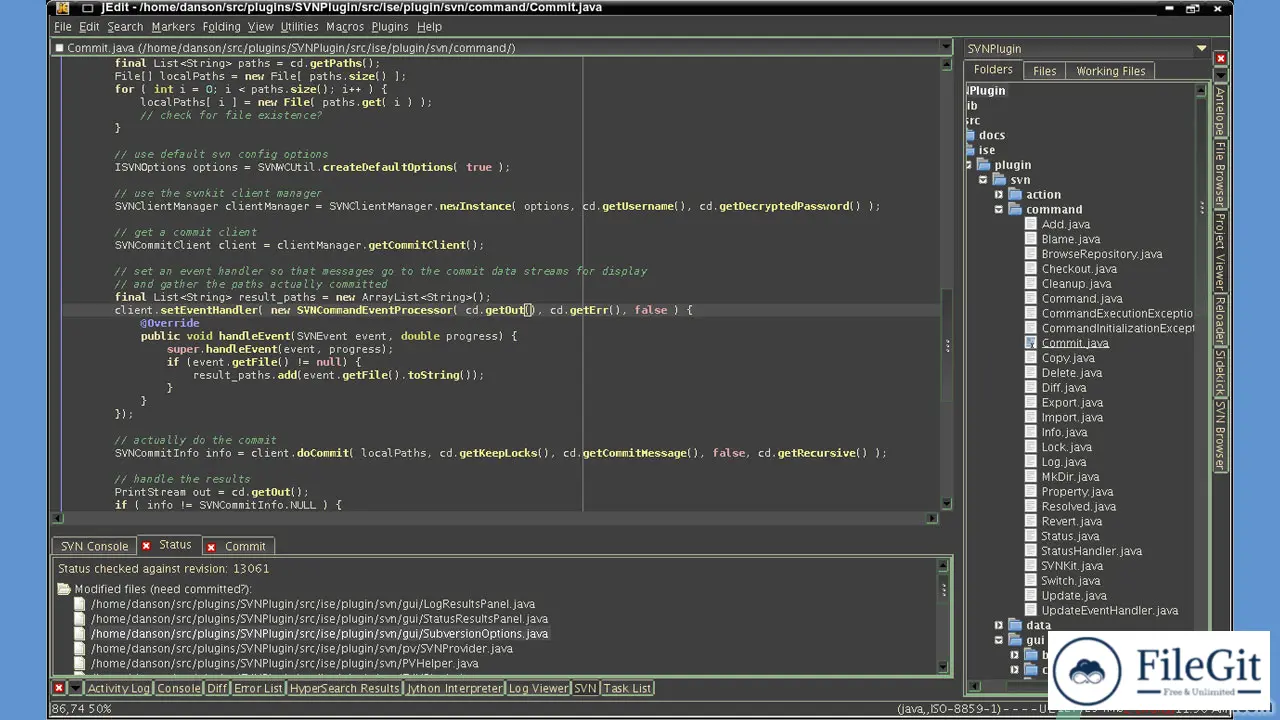Click the Lock.java file icon

click(x=1031, y=447)
